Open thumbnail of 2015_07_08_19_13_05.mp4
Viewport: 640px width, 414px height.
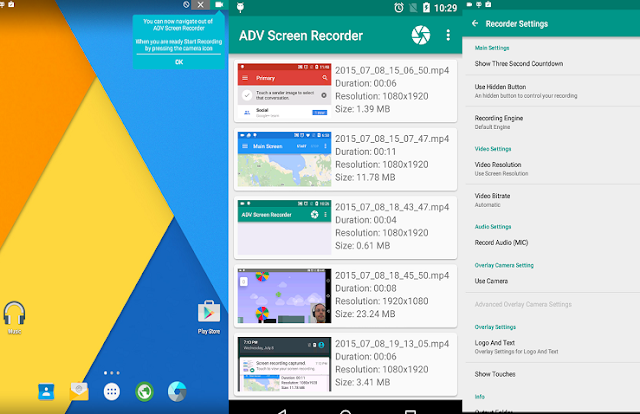click(284, 364)
